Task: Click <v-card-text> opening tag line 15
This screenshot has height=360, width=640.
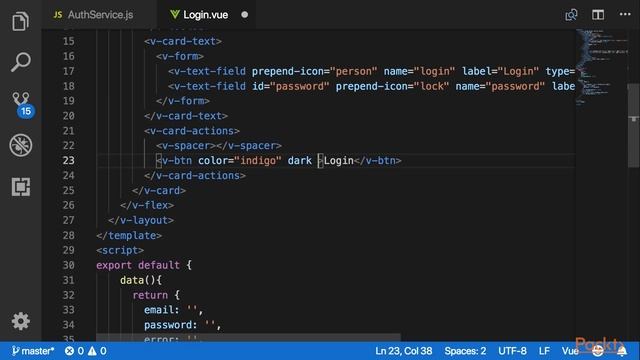Action: pyautogui.click(x=183, y=41)
